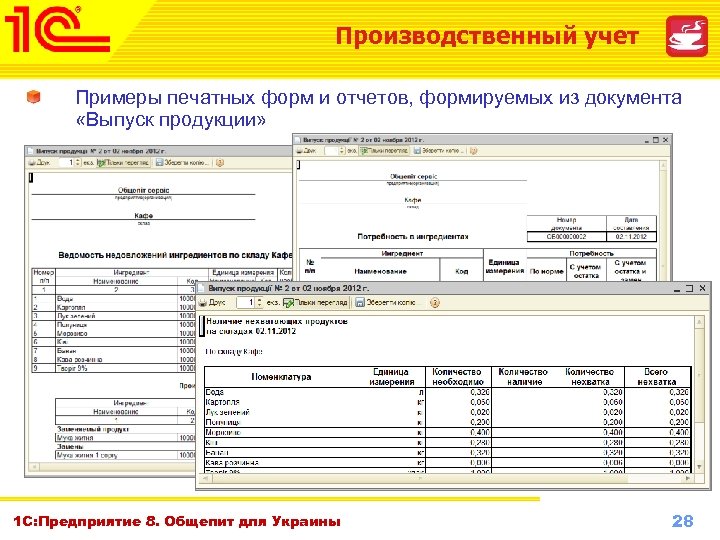This screenshot has width=720, height=540.
Task: Click 'Ведомость недовложений ингредиентов' heading
Action: [x=175, y=255]
